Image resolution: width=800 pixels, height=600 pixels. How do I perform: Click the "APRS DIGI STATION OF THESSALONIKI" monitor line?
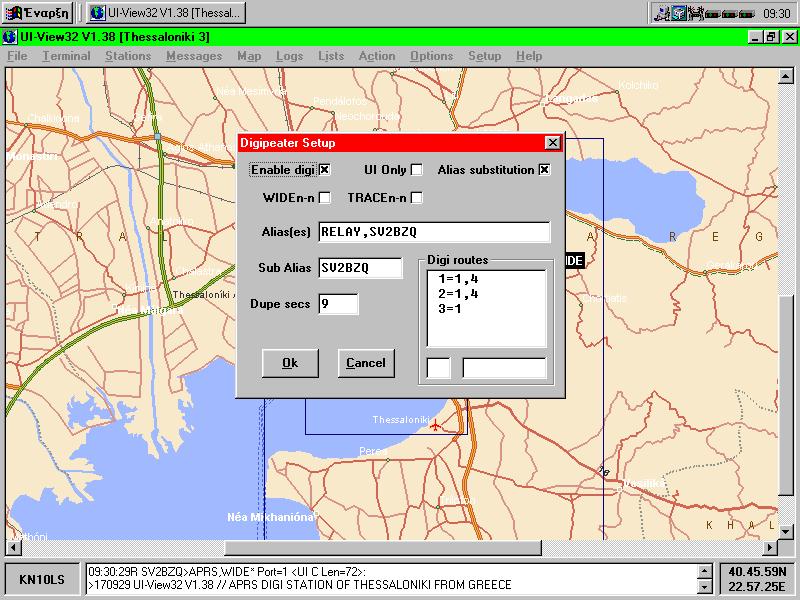(300, 585)
